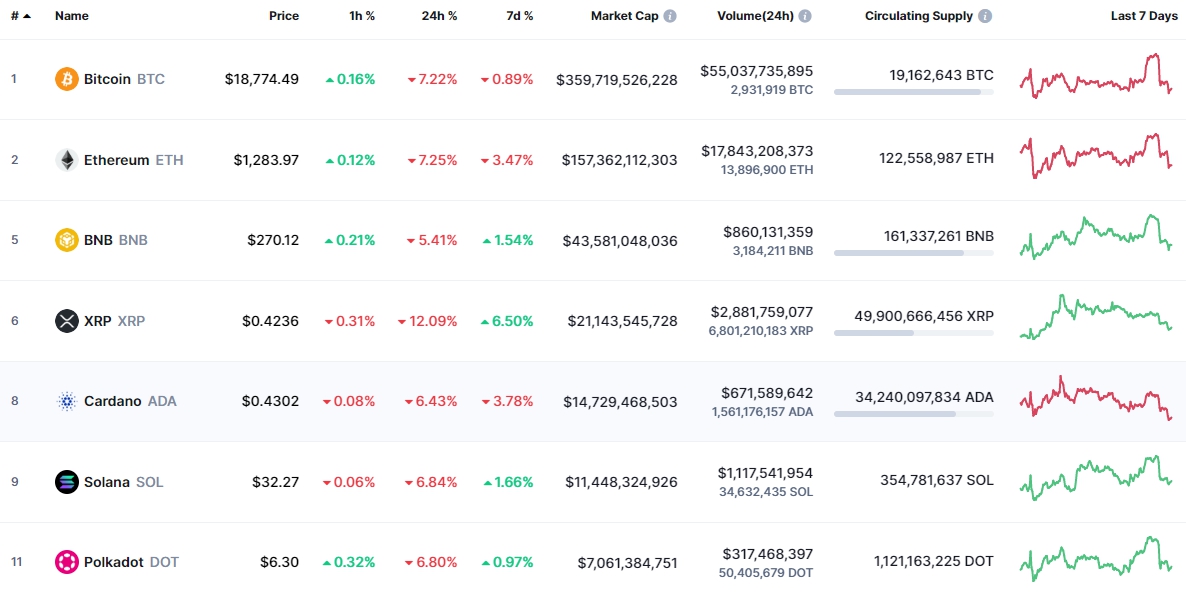Click the XRP logo icon
The width and height of the screenshot is (1186, 597).
tap(67, 321)
